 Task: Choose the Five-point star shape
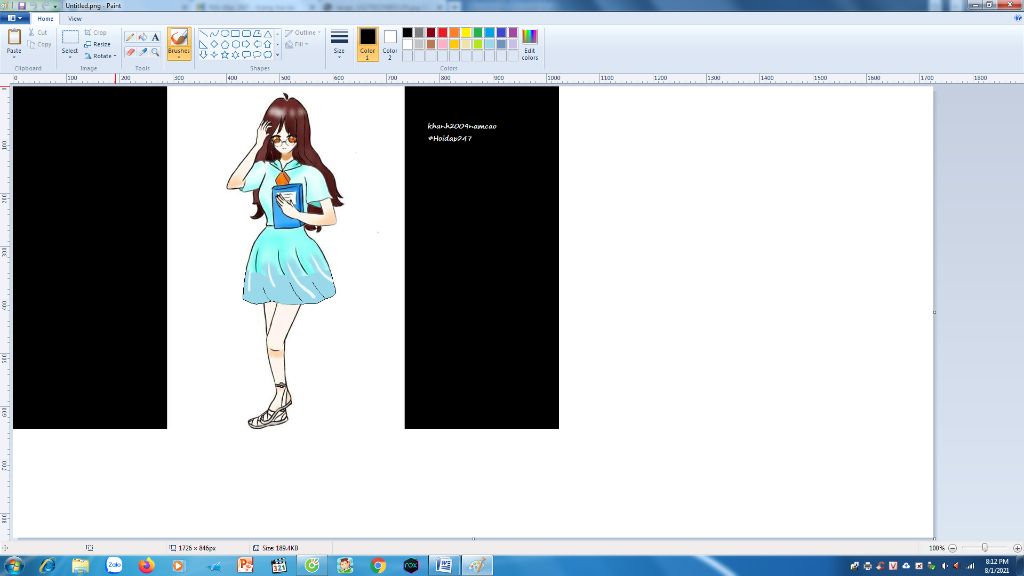point(225,55)
